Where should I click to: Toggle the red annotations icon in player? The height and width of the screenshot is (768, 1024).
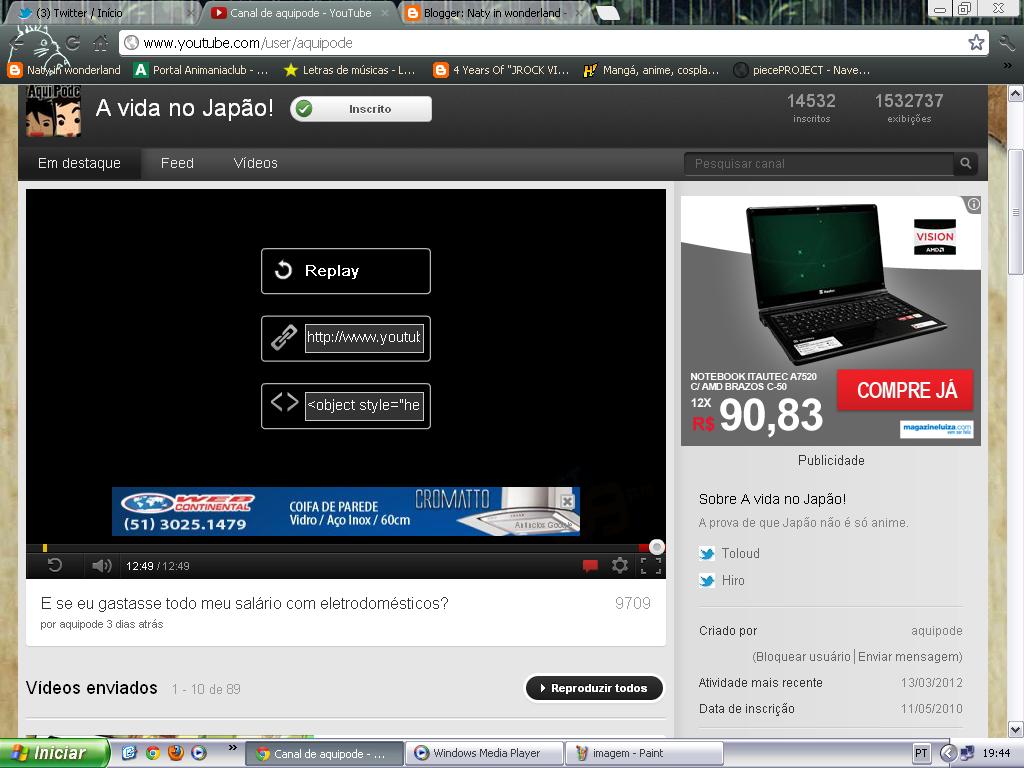(x=590, y=566)
